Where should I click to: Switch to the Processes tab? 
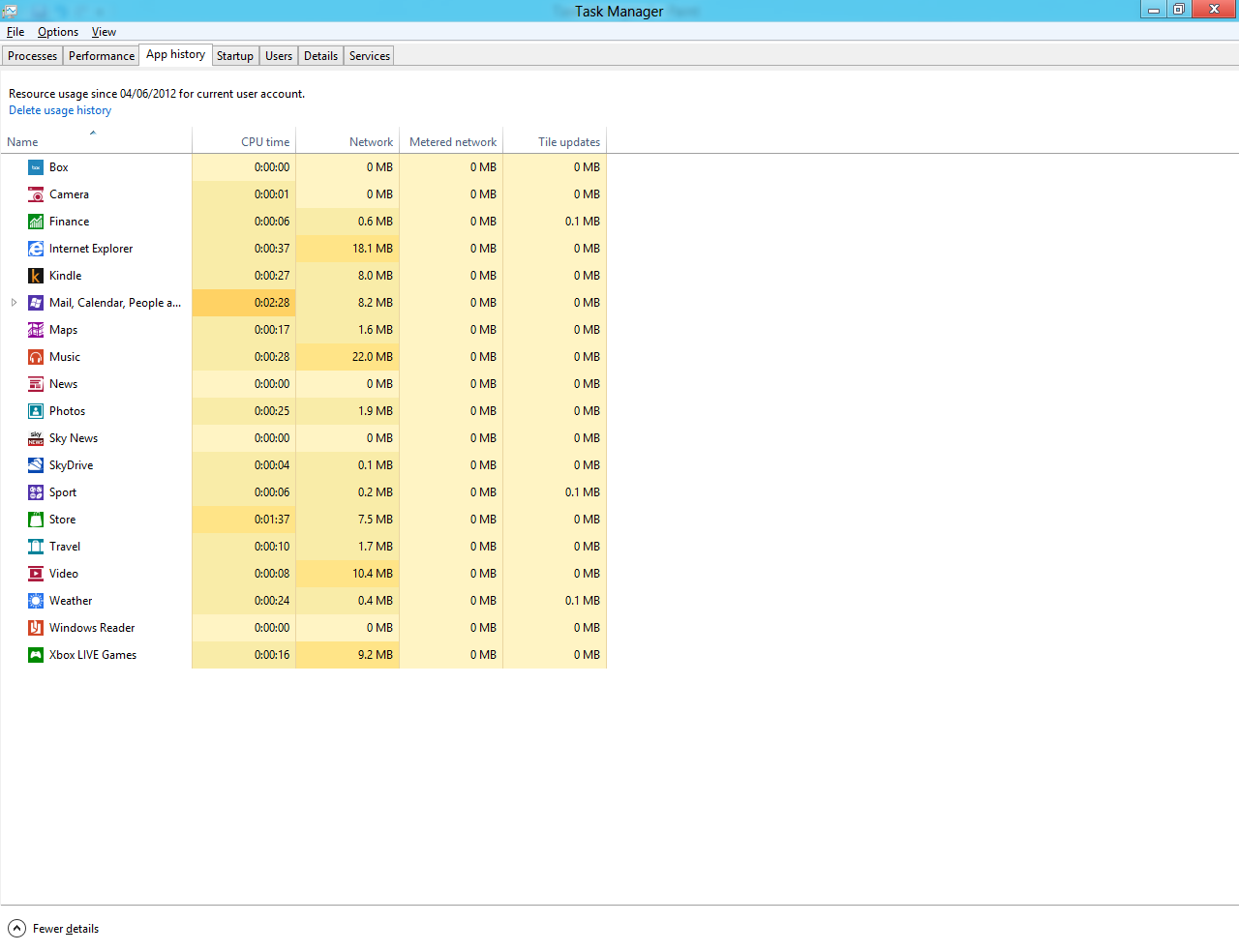tap(33, 56)
